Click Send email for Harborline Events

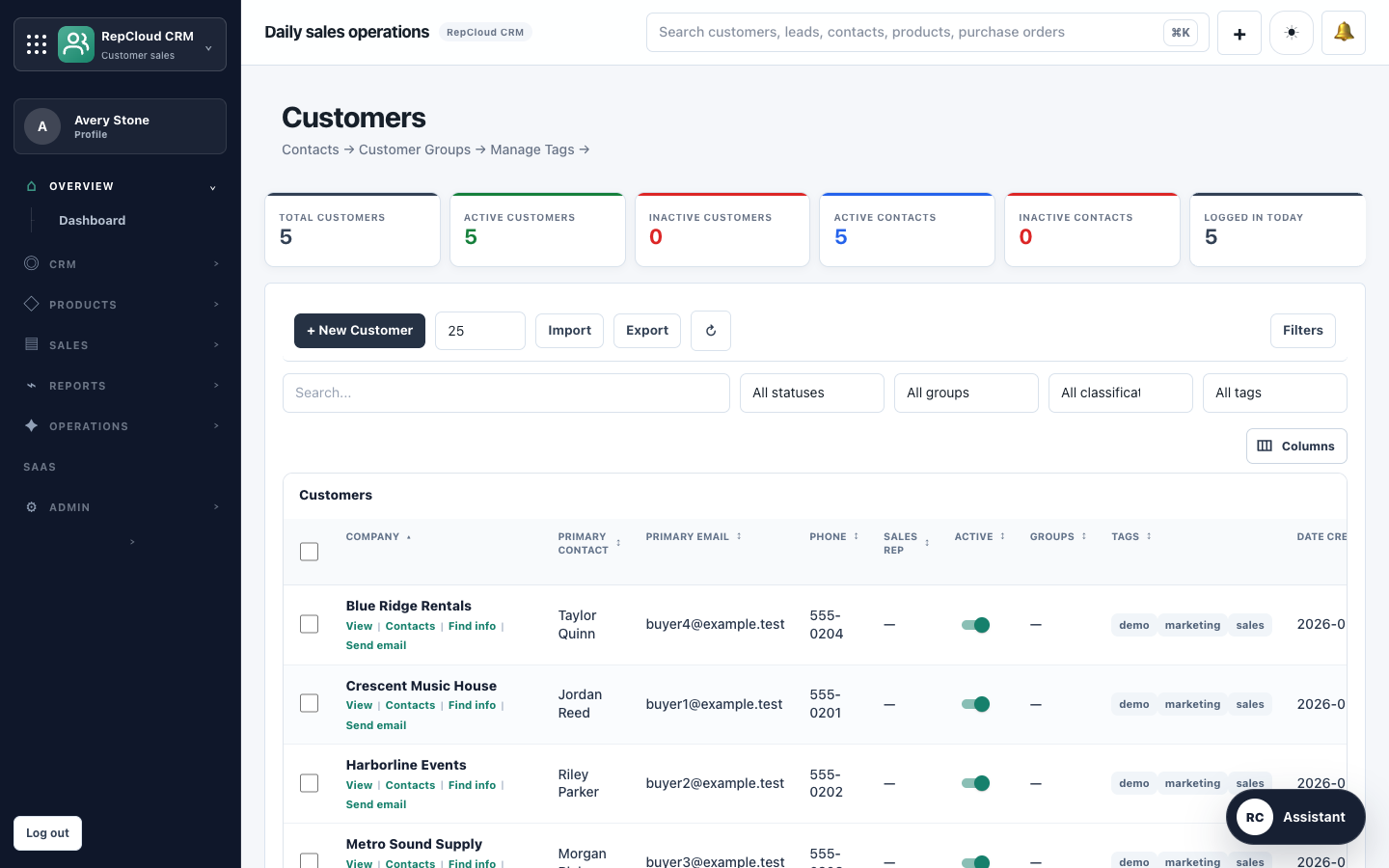point(376,804)
